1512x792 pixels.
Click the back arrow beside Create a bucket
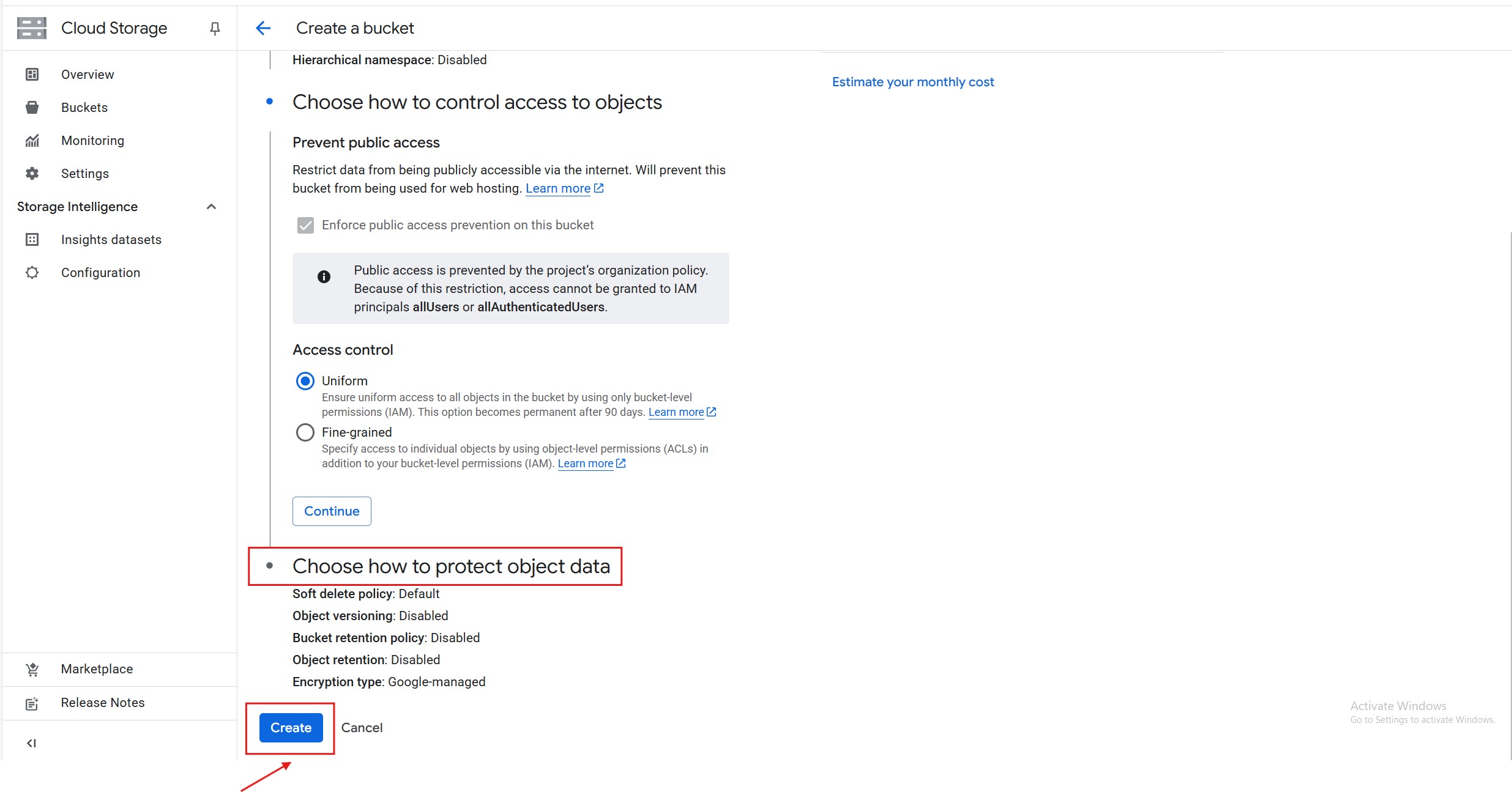263,28
